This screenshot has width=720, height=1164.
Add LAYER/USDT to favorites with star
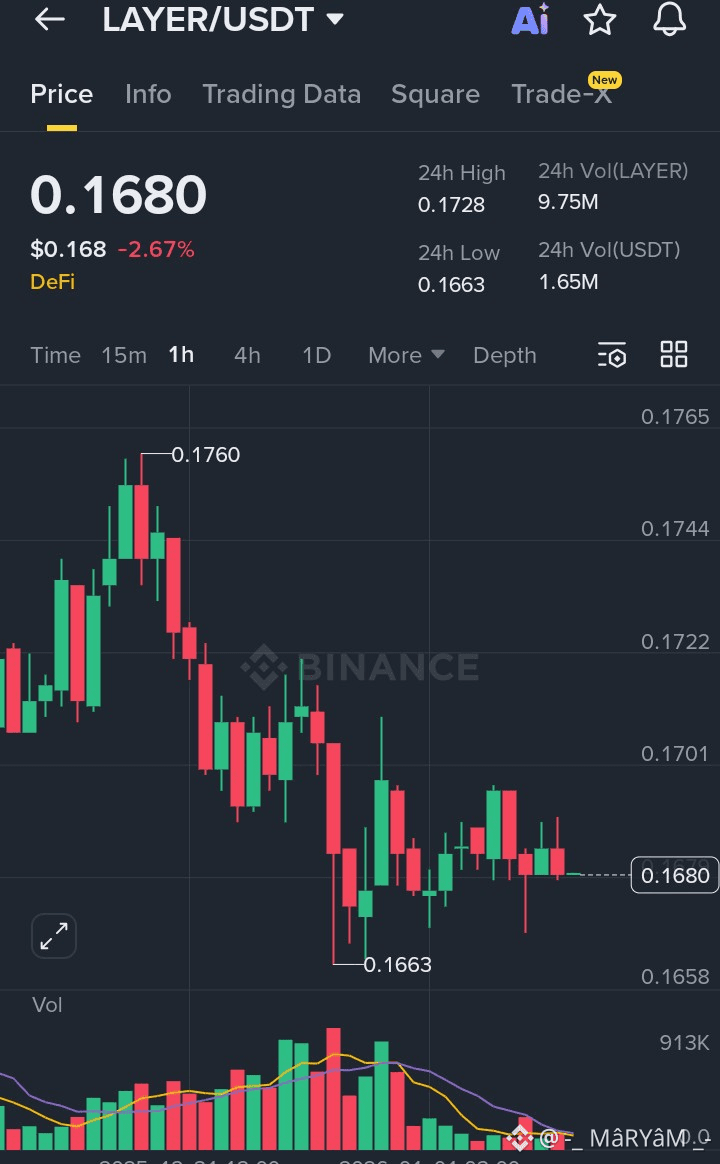tap(600, 19)
